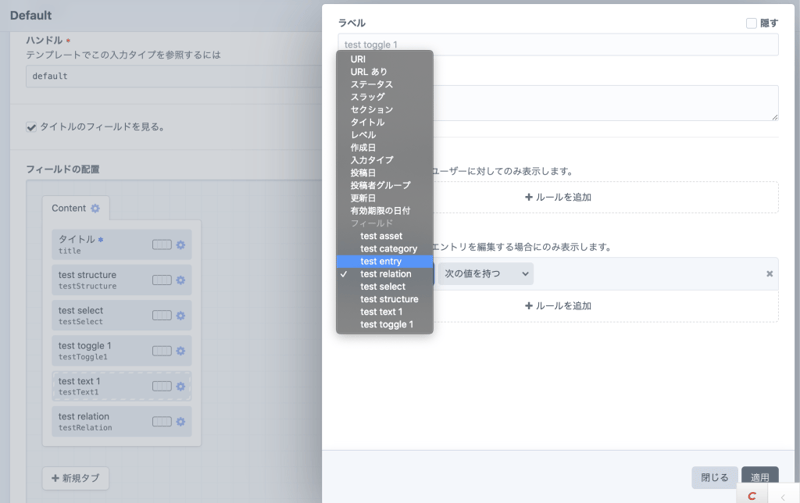Click width indicator on test text 1 field
Image resolution: width=800 pixels, height=503 pixels.
[x=162, y=387]
